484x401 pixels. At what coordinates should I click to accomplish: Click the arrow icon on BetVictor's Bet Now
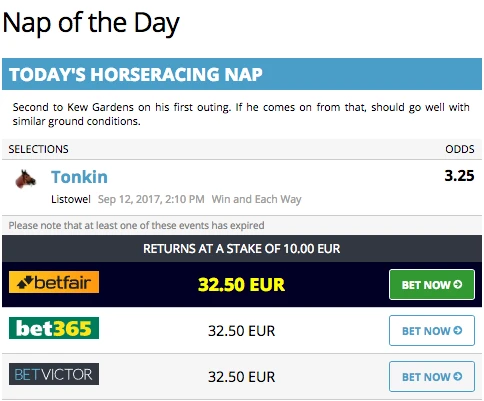(458, 376)
